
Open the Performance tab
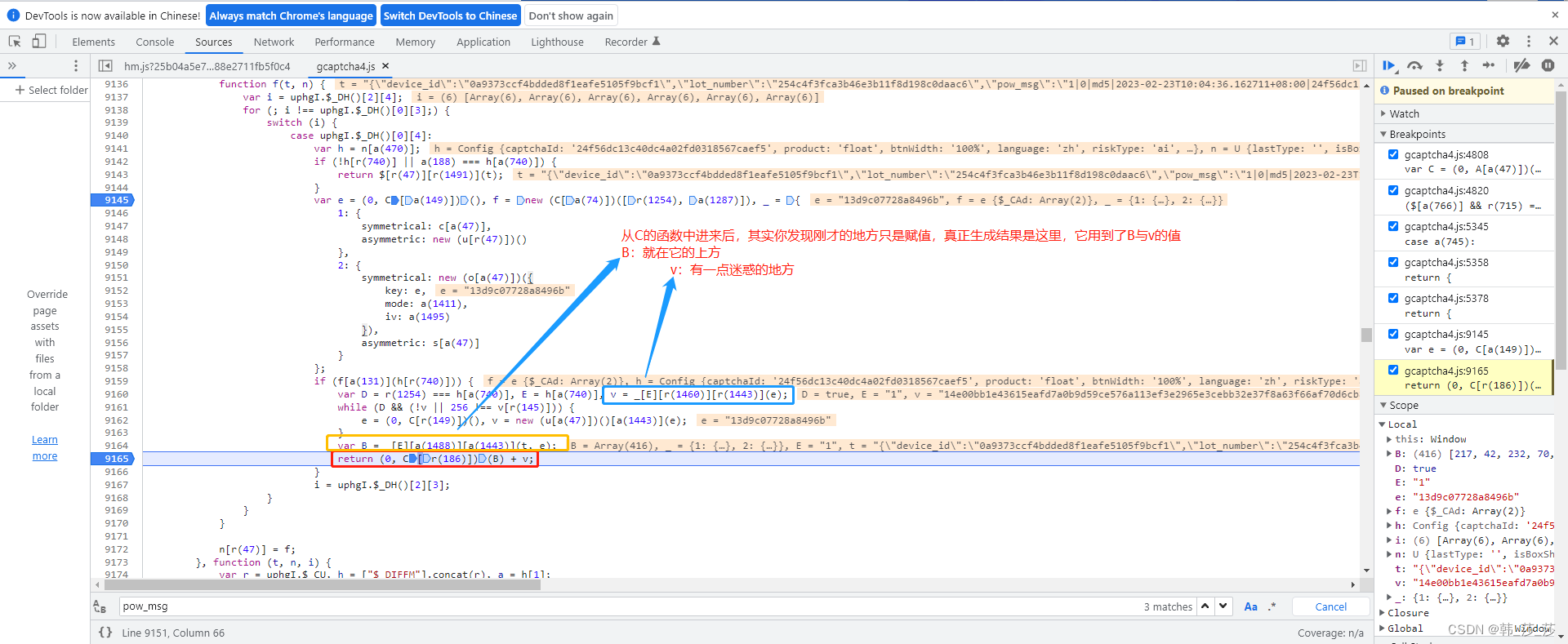[345, 42]
